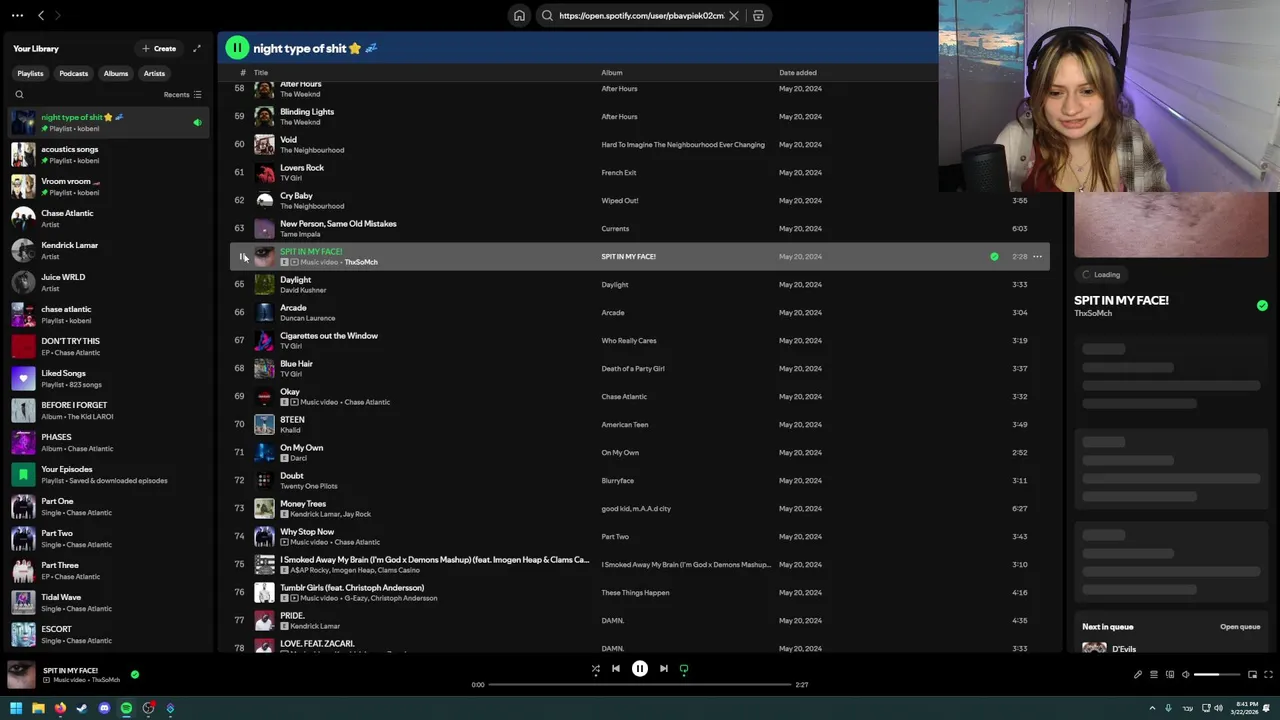Open the queue icon in player bar
Screen dimensions: 1280x720
(1154, 674)
